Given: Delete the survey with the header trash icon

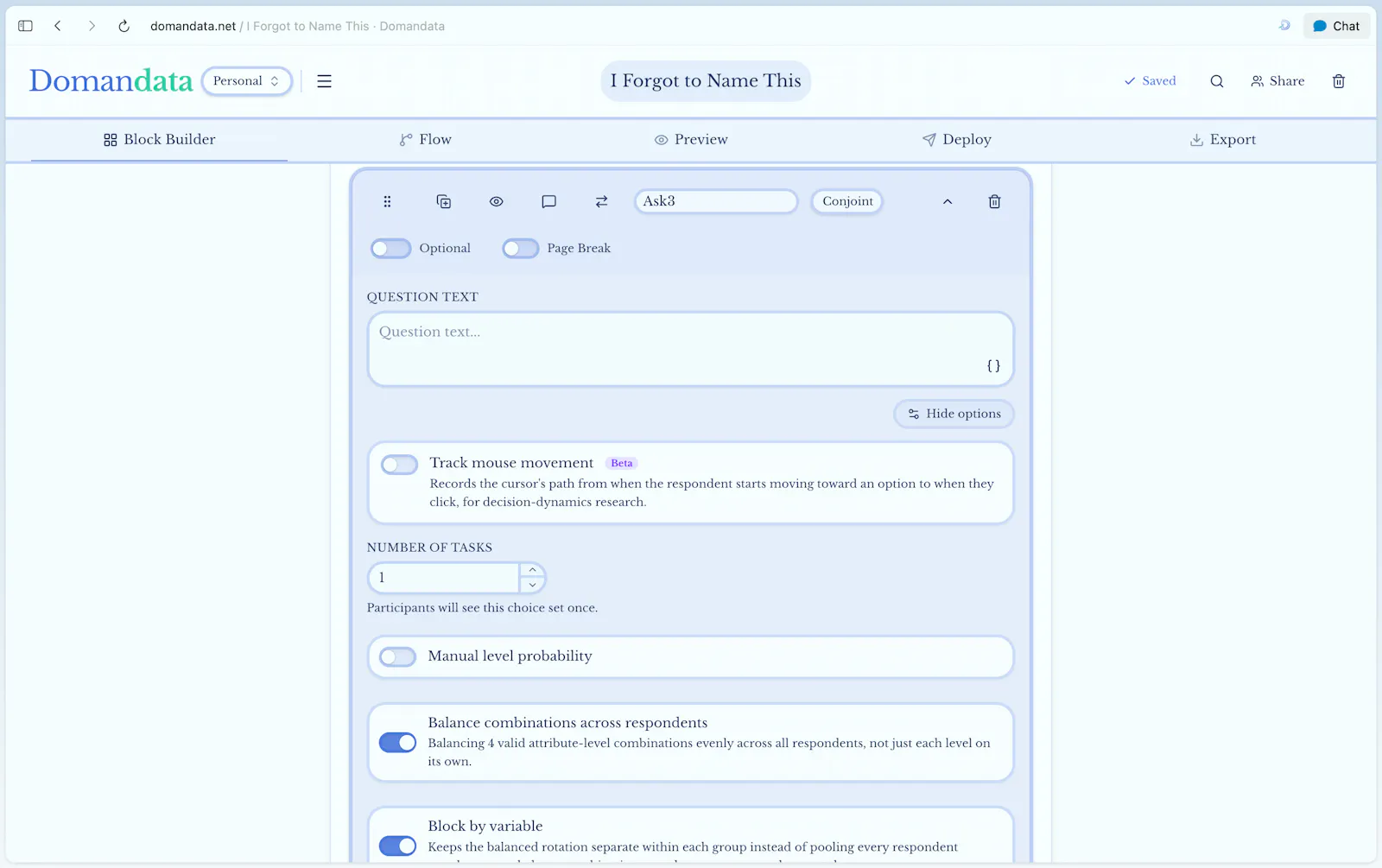Looking at the screenshot, I should tap(1339, 81).
